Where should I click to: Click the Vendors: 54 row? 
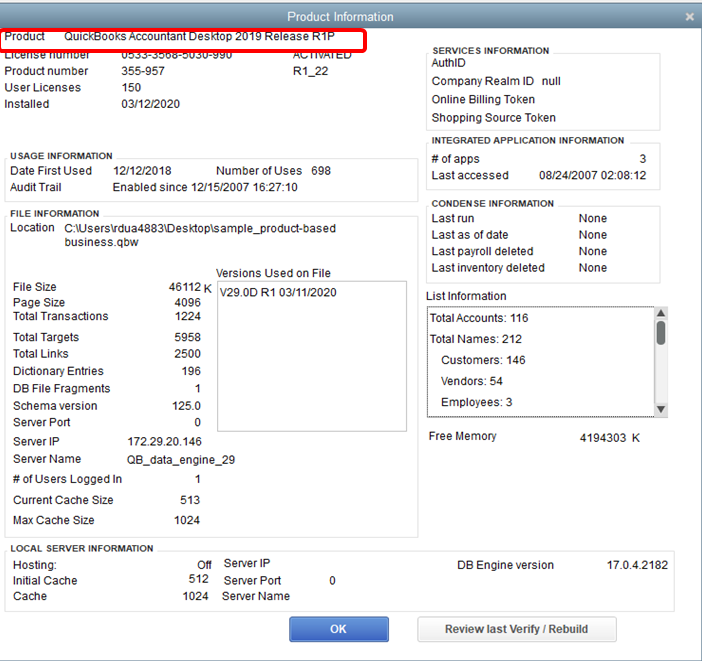point(472,381)
